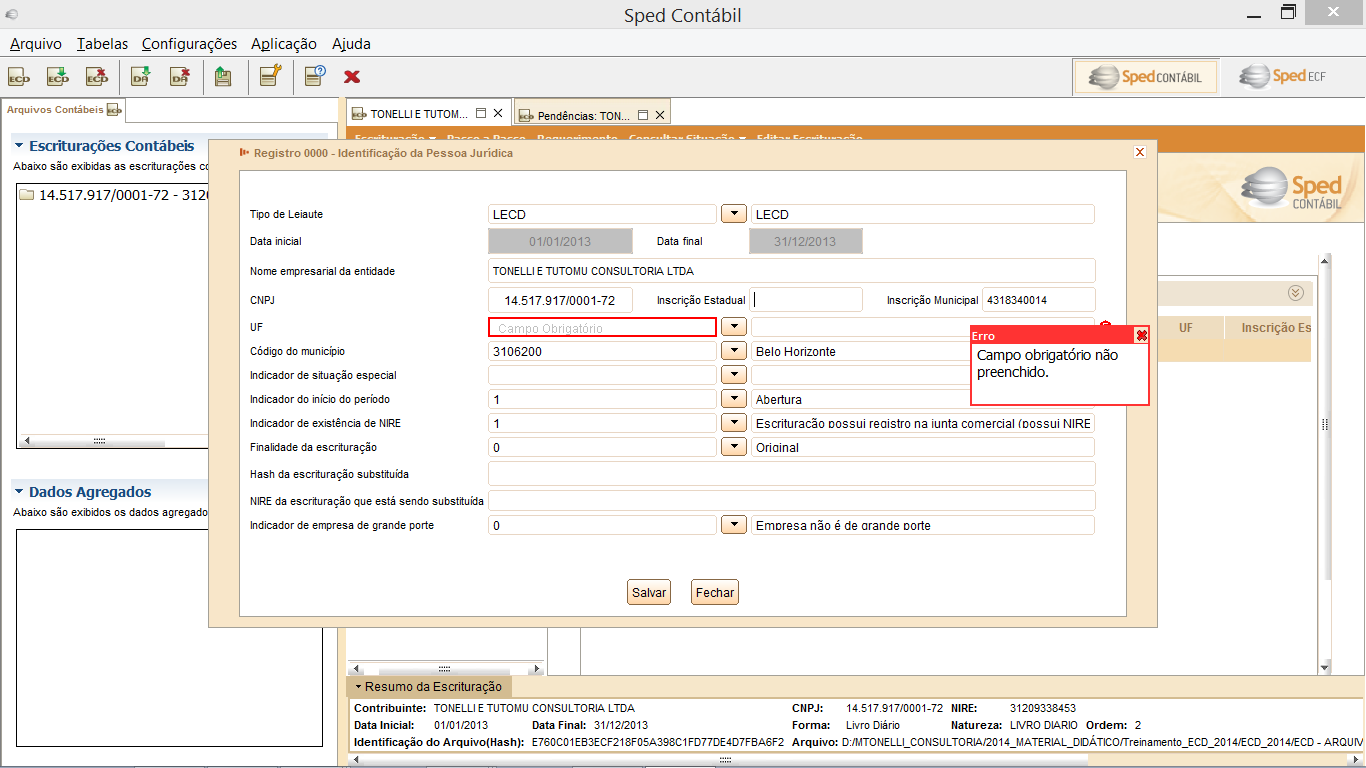Dismiss the red Erro popup
The image size is (1366, 768).
pyautogui.click(x=1141, y=335)
